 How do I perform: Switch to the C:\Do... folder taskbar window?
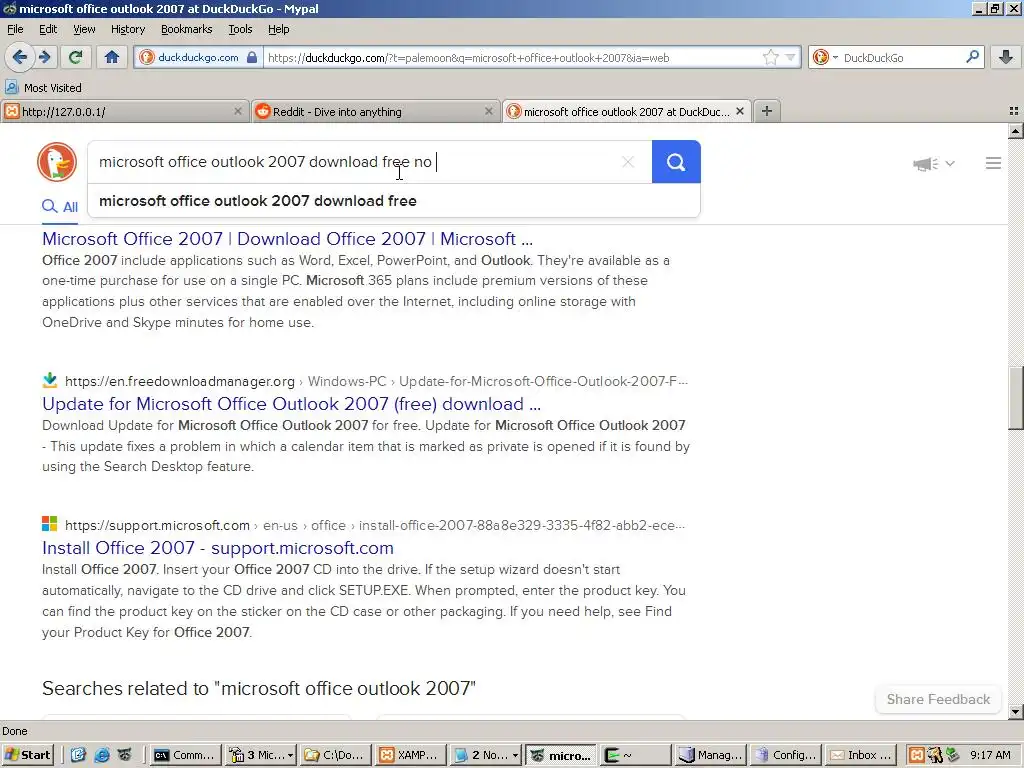coord(336,755)
